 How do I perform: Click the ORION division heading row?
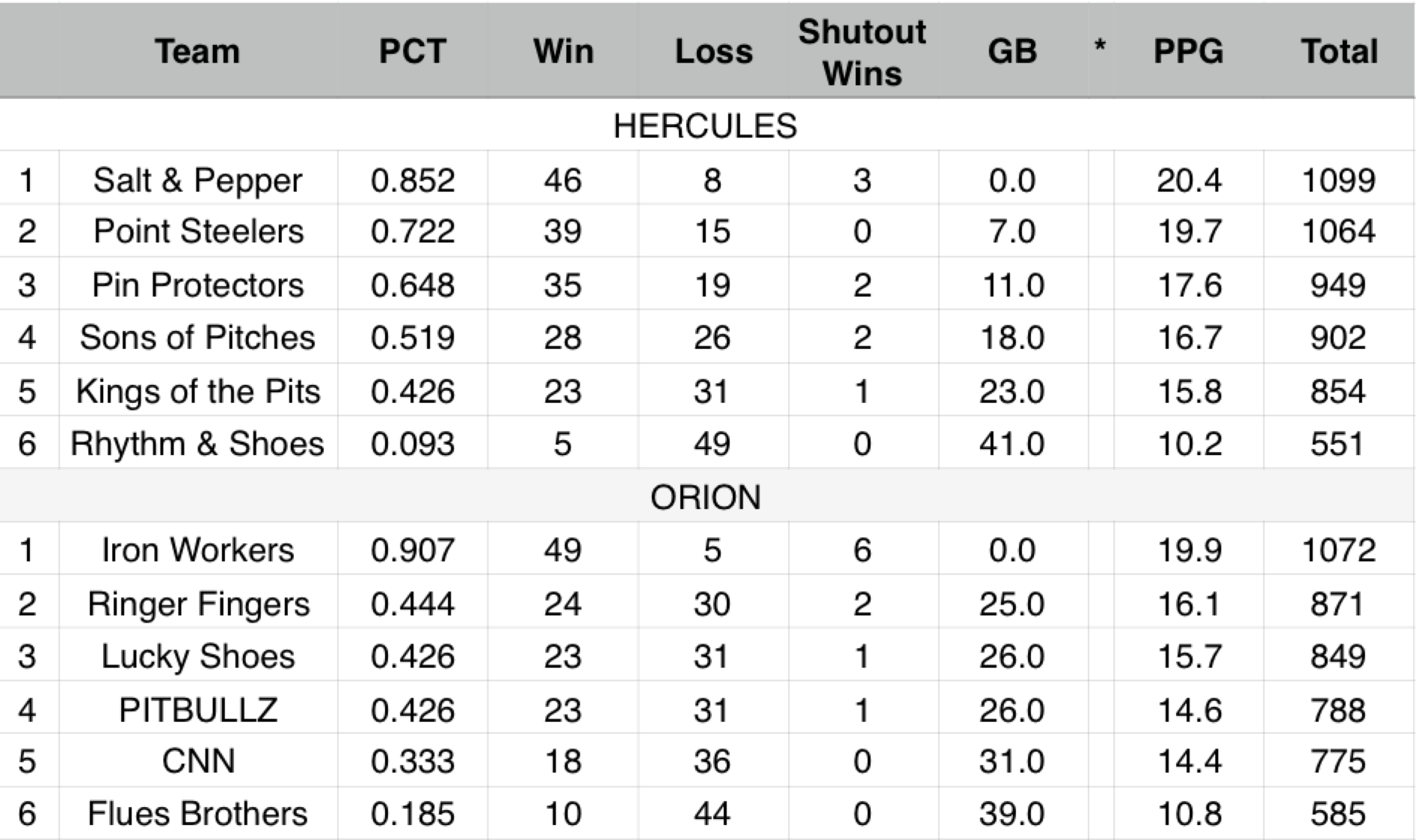tap(706, 497)
